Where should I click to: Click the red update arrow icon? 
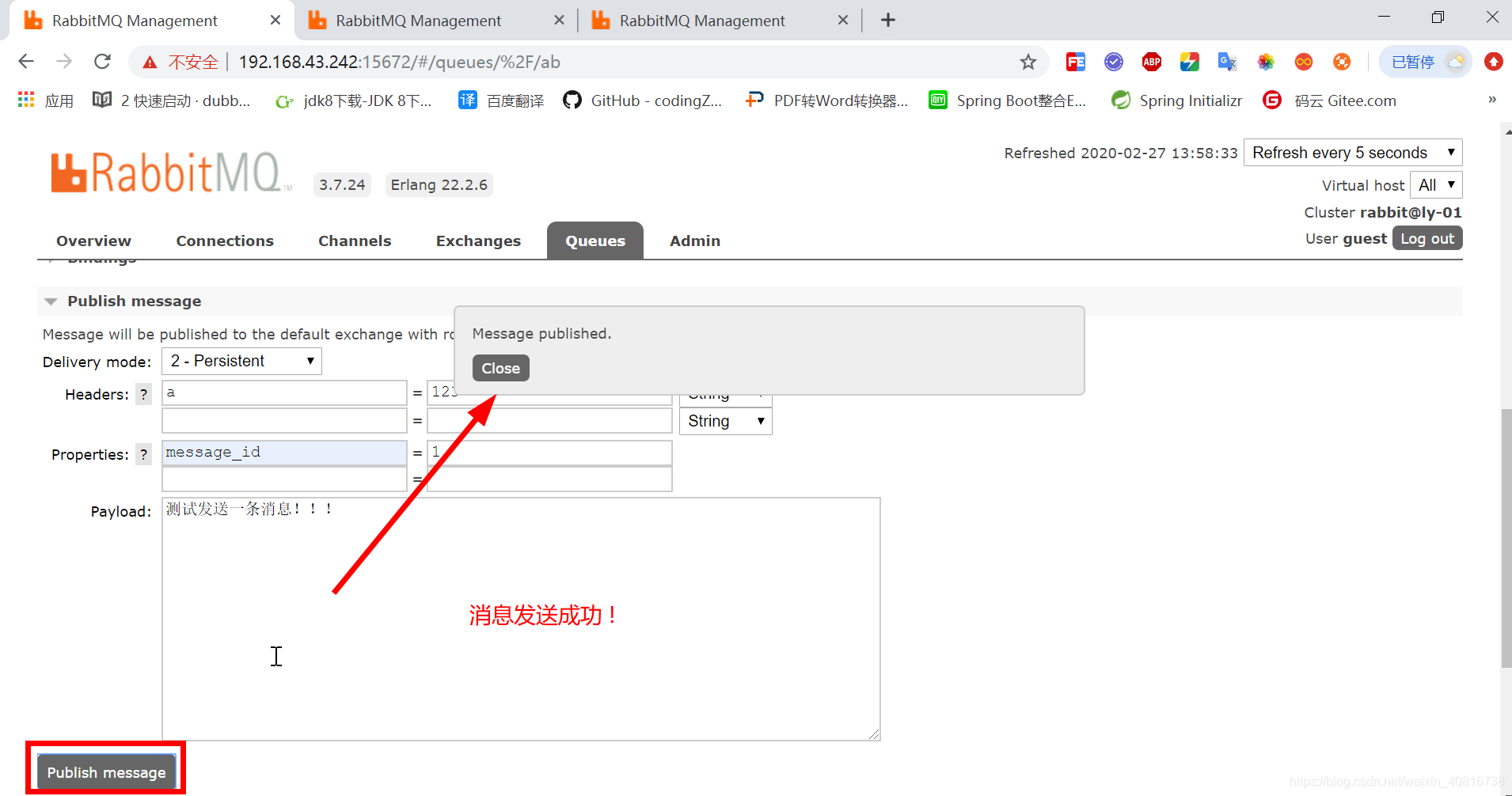pos(1493,62)
